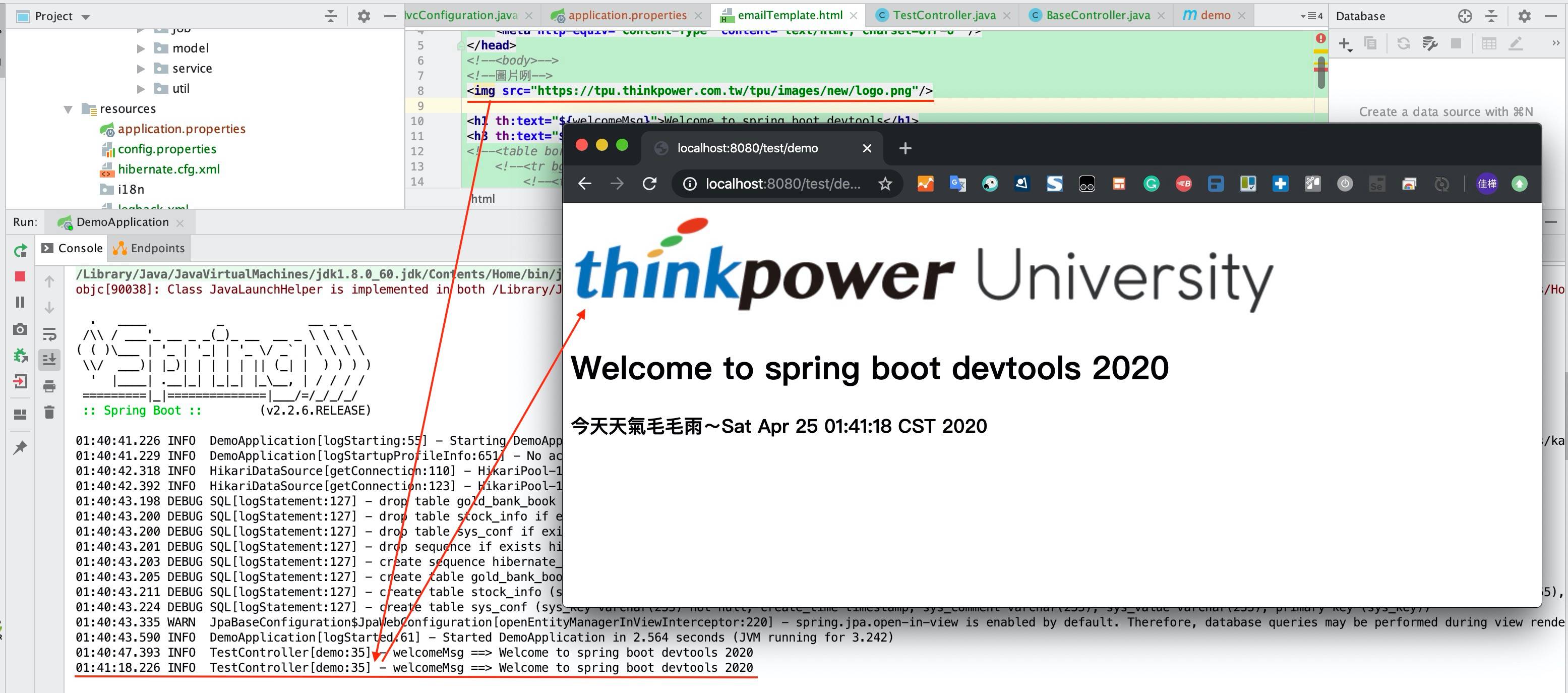Open hibernate.cfg.xml in the project tree
The image size is (1568, 693).
(x=168, y=169)
